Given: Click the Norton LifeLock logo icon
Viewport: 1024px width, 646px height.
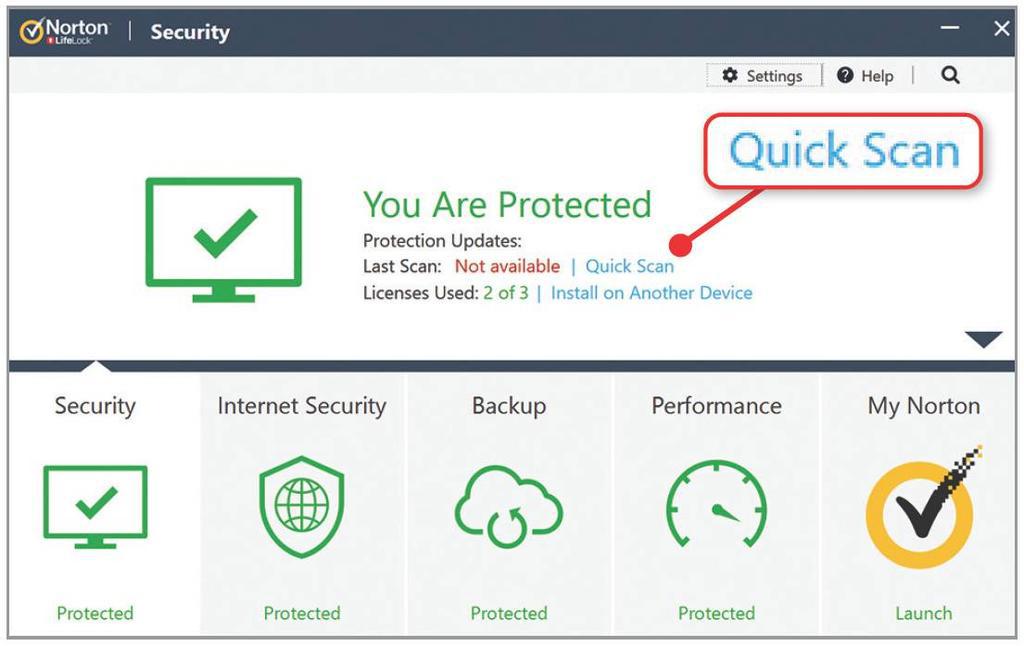Looking at the screenshot, I should tap(31, 31).
